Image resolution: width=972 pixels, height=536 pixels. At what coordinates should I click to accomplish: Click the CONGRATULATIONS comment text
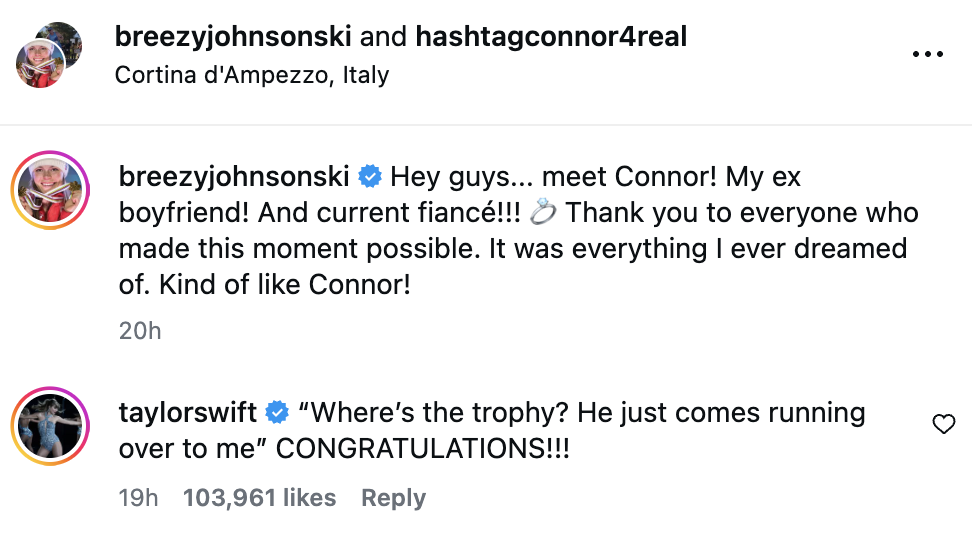(420, 448)
